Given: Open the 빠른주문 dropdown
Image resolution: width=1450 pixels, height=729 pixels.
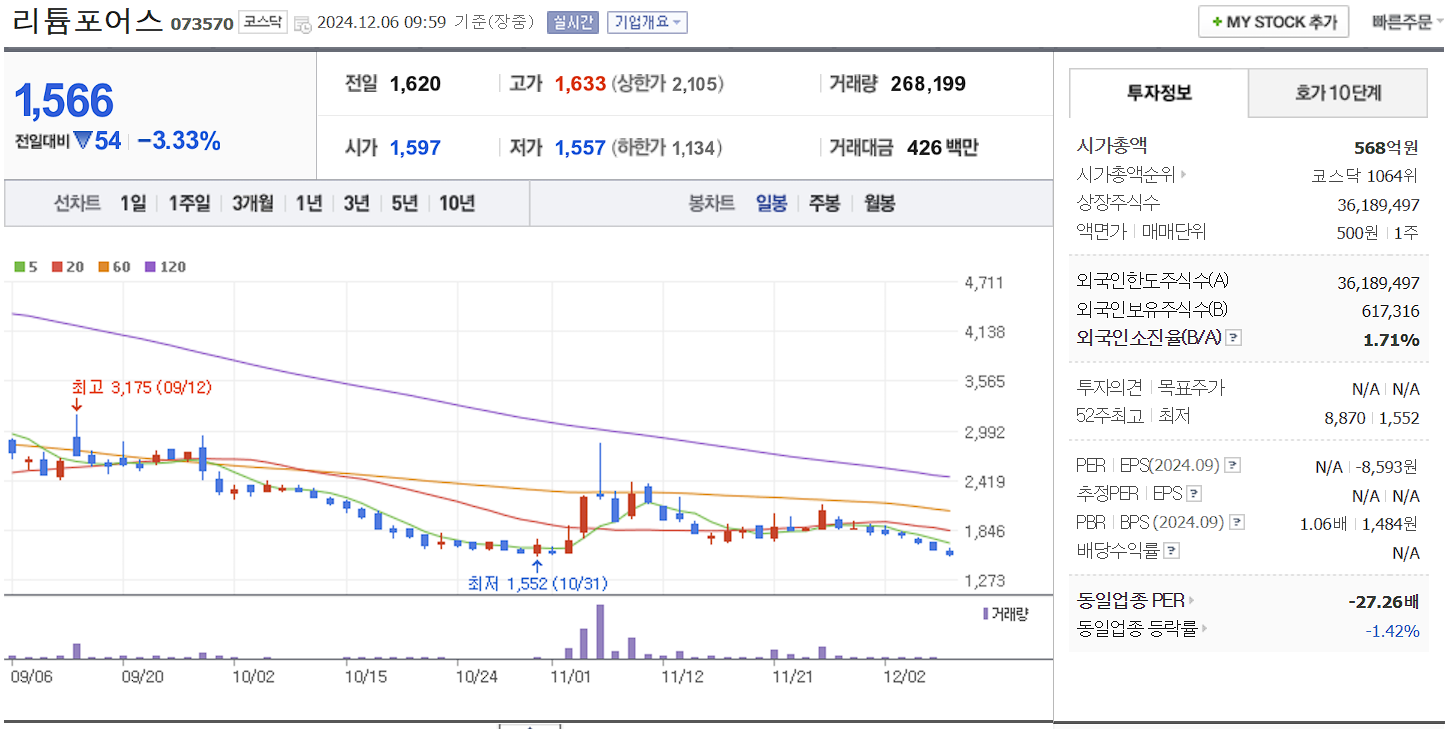Looking at the screenshot, I should click(x=1409, y=20).
